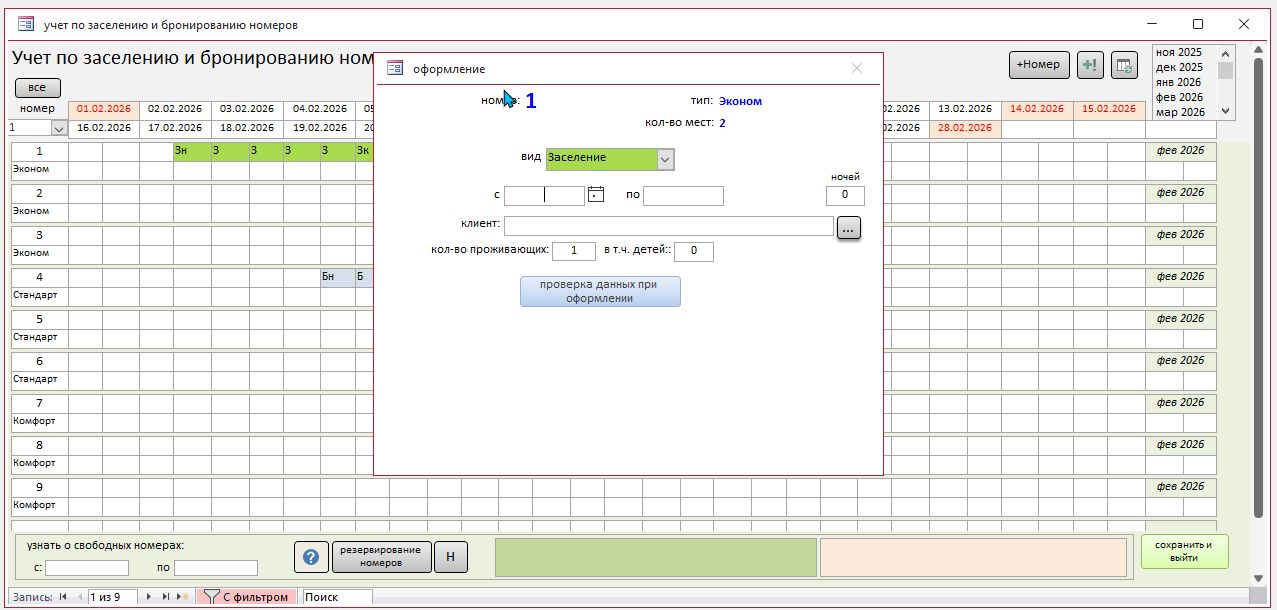The width and height of the screenshot is (1277, 610).
Task: Open the calendar date picker icon
Action: (x=596, y=195)
